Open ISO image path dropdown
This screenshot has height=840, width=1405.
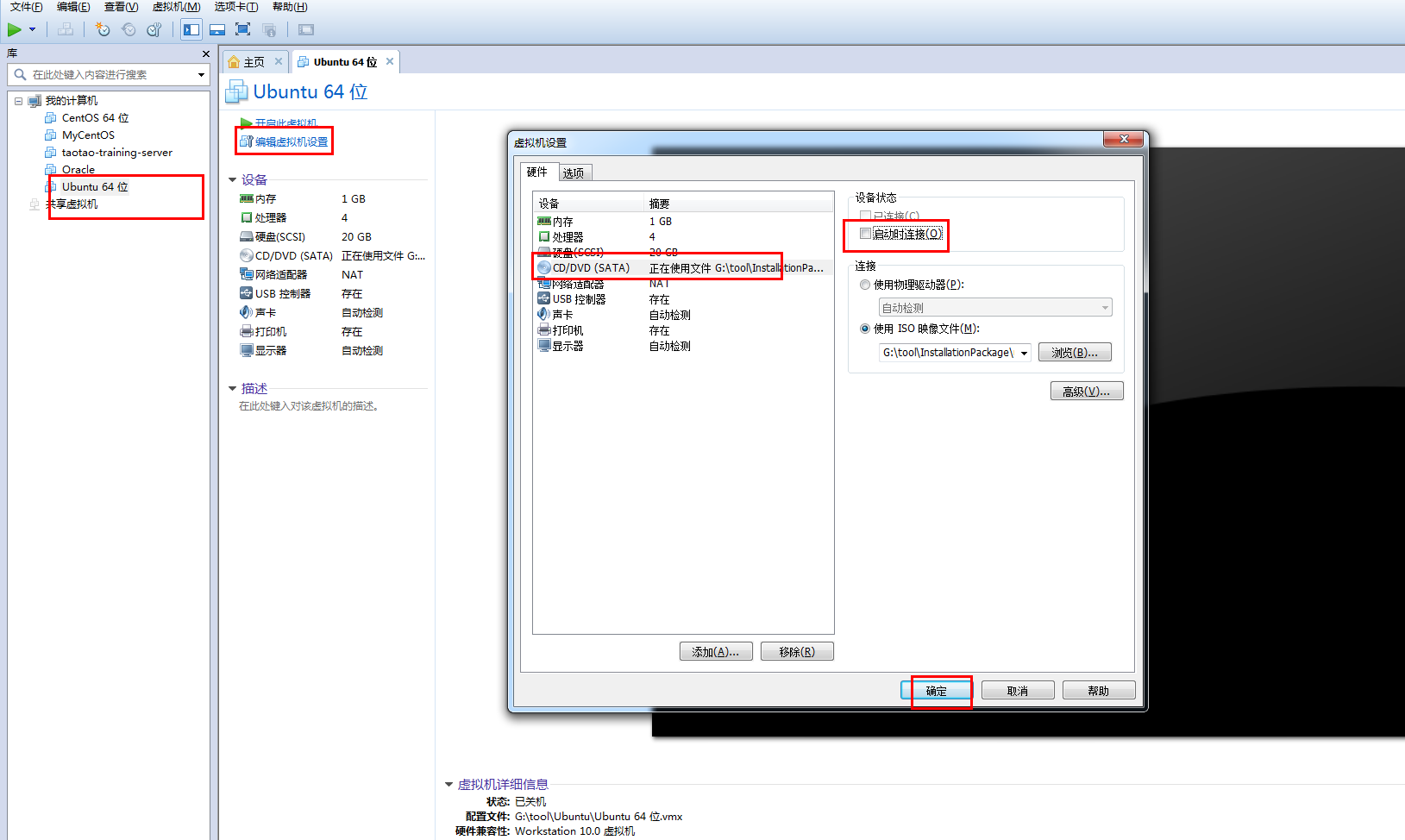(1024, 353)
